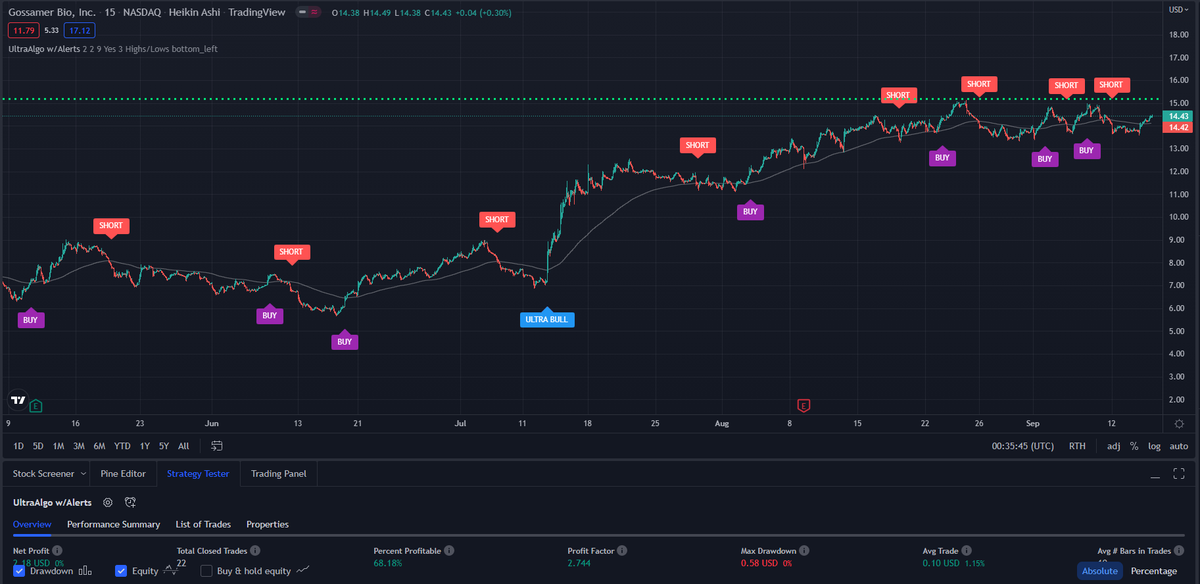This screenshot has width=1200, height=584.
Task: Set chart range to 1D
Action: coord(18,446)
